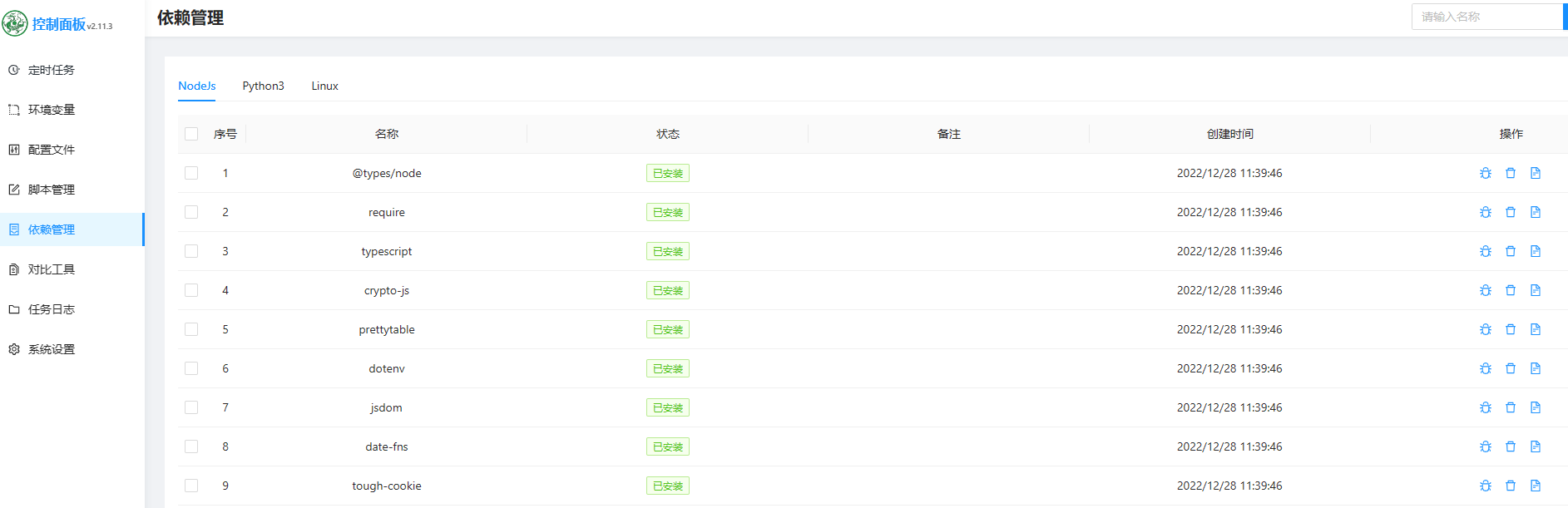
Task: Go to 环境变量 sidebar menu item
Action: coord(52,110)
